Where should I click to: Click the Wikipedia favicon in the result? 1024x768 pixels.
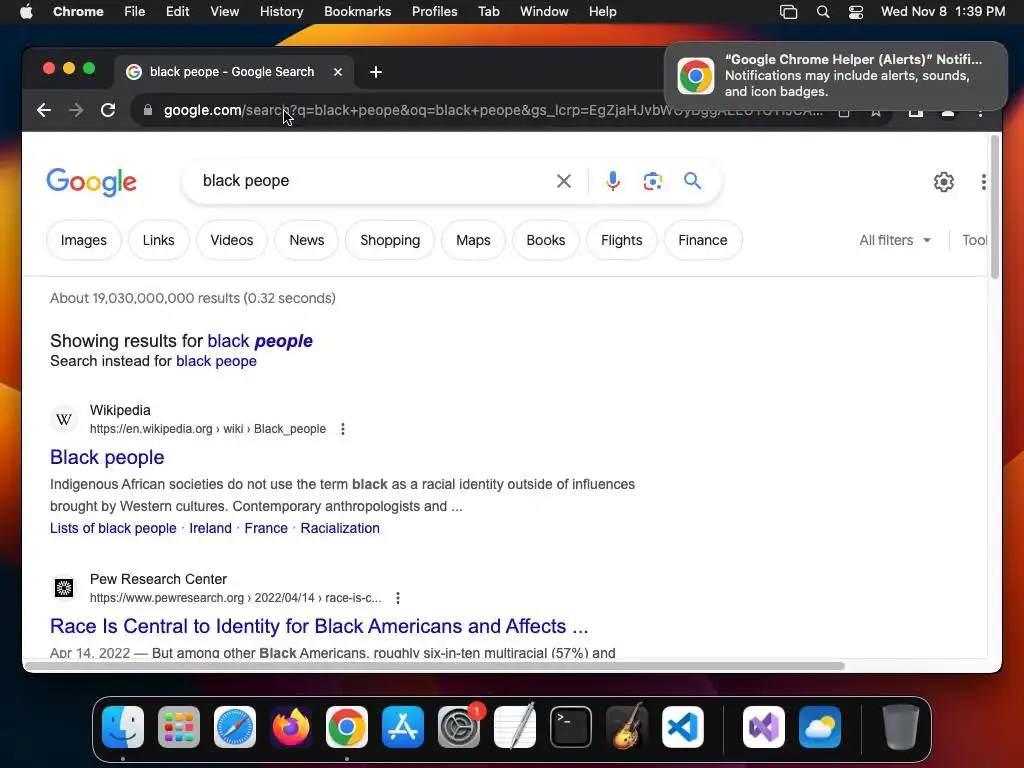(64, 419)
